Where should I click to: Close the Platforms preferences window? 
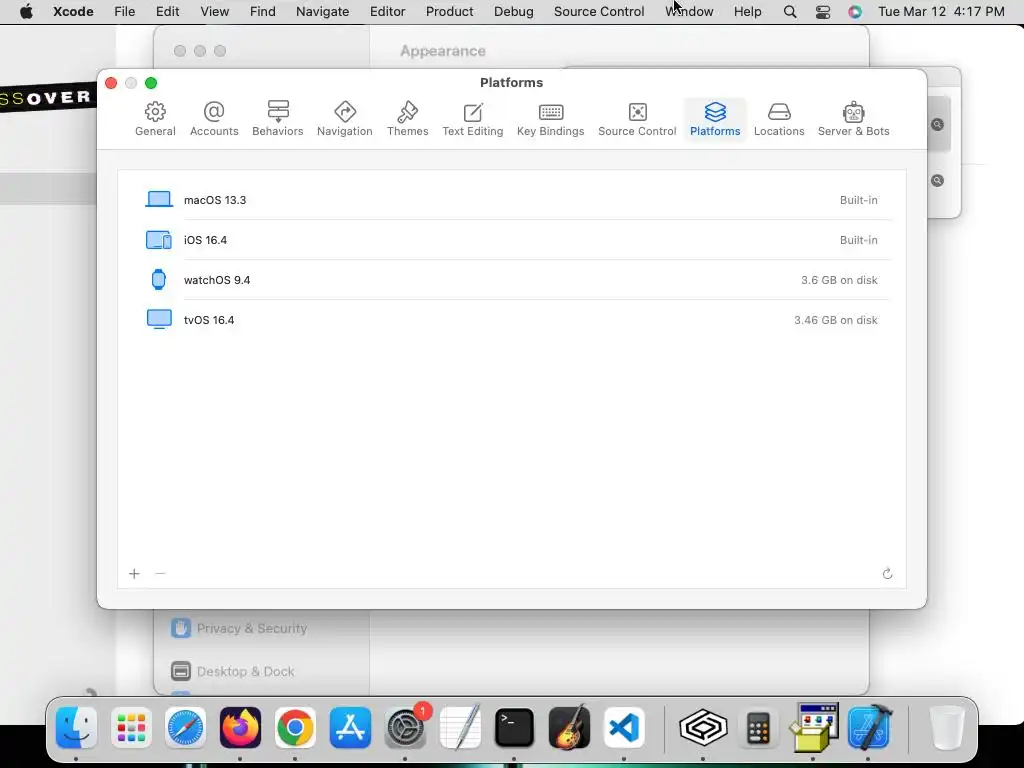click(111, 83)
